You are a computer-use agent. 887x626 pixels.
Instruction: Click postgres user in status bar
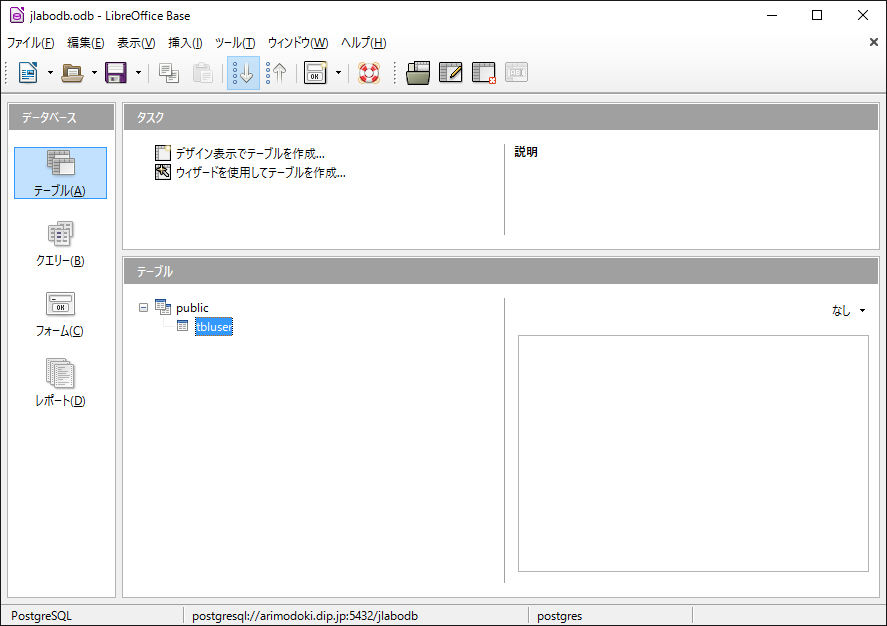(559, 616)
